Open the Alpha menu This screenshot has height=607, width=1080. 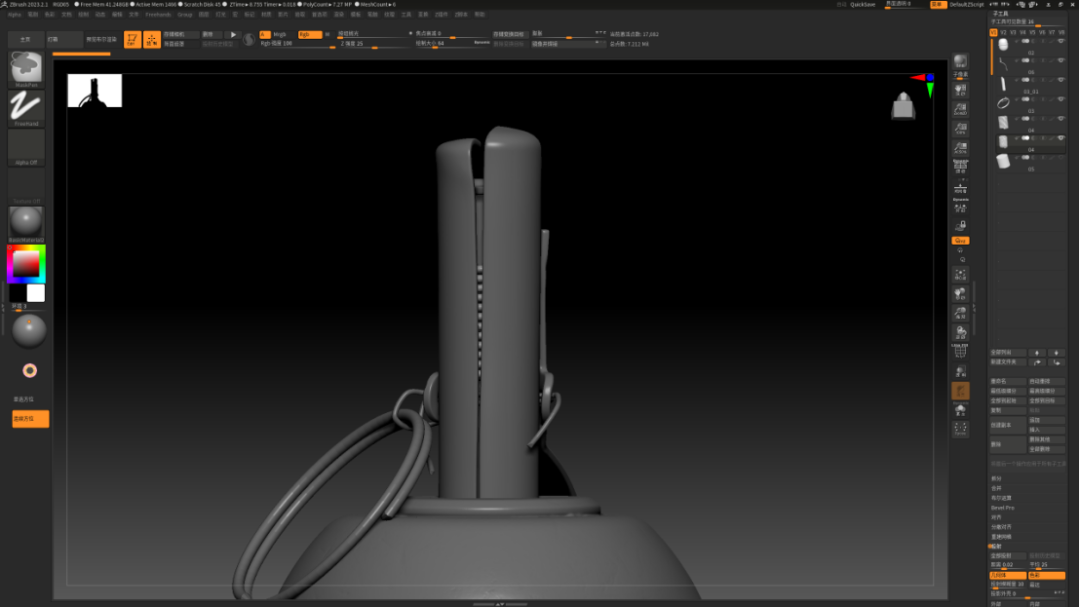14,14
